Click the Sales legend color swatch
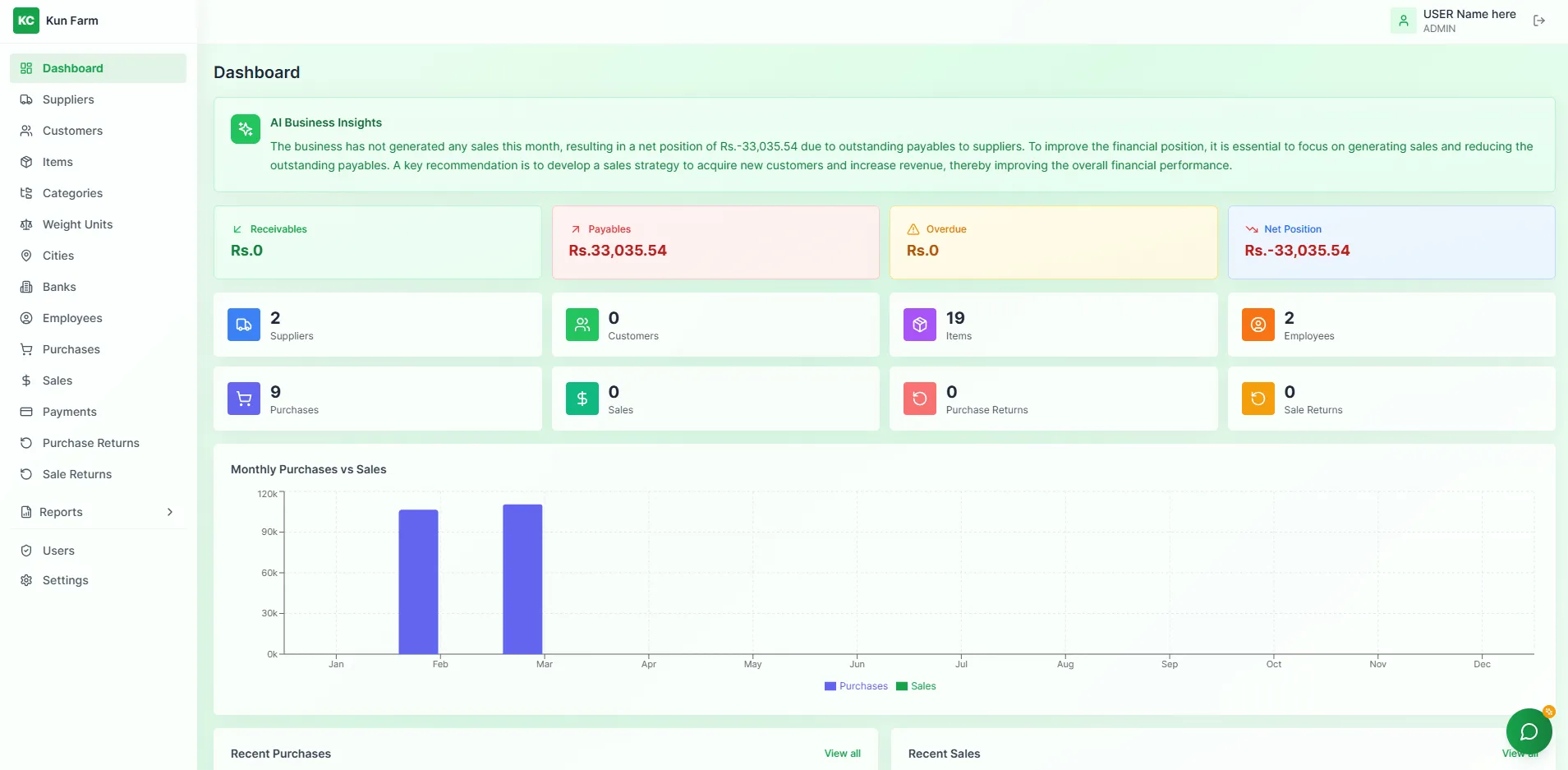1568x770 pixels. click(902, 686)
